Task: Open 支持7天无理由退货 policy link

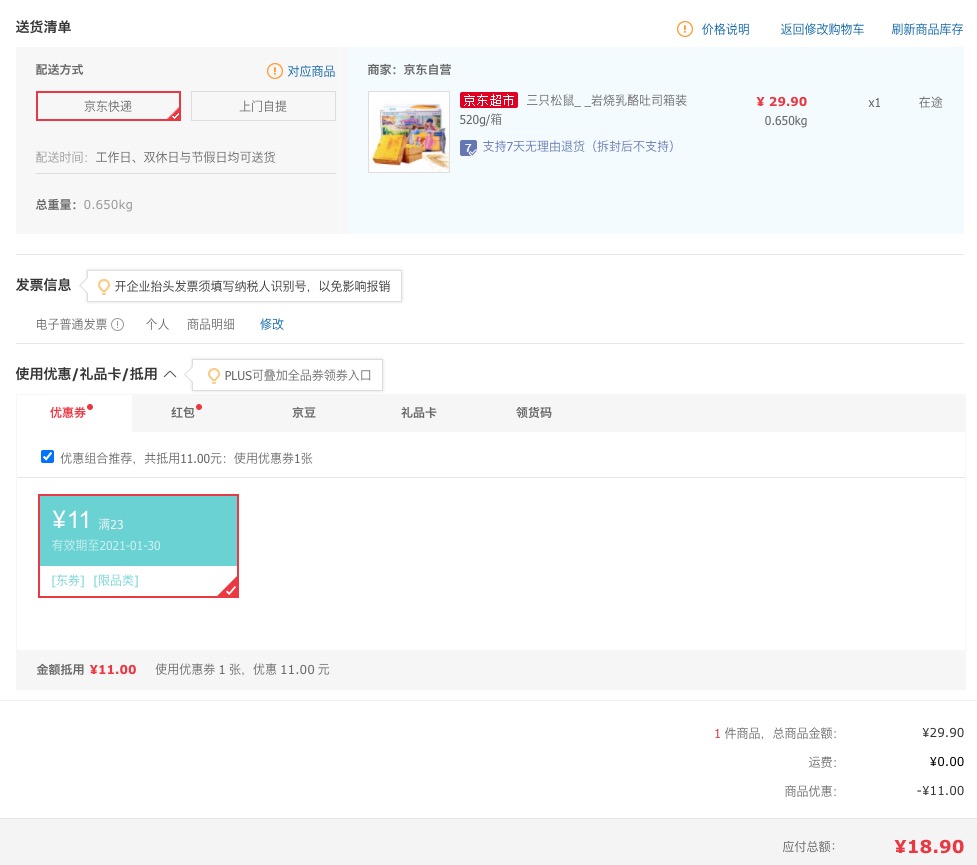Action: (x=578, y=146)
